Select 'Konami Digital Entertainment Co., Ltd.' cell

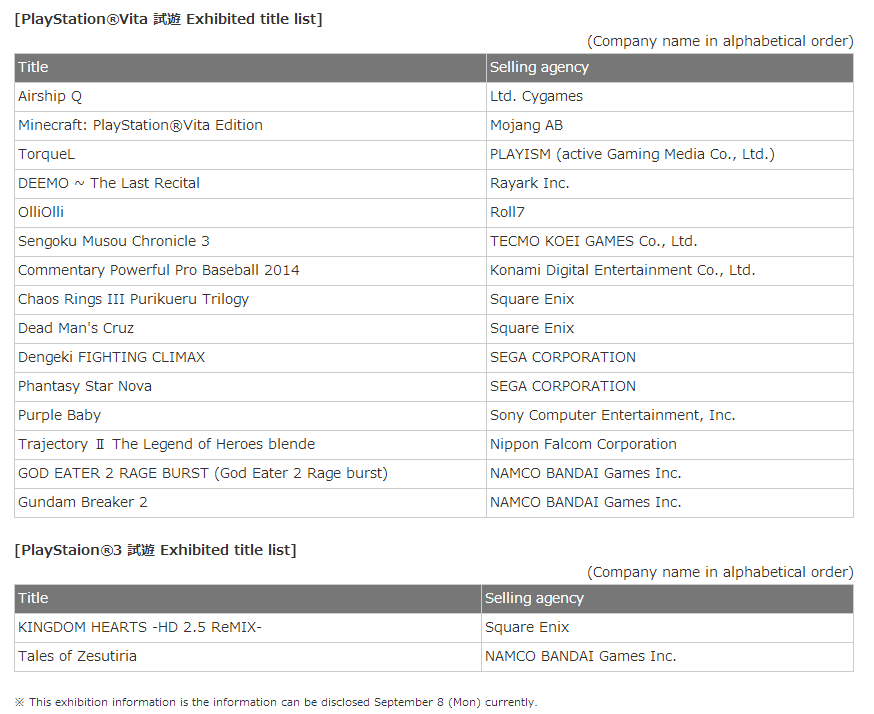pyautogui.click(x=670, y=270)
